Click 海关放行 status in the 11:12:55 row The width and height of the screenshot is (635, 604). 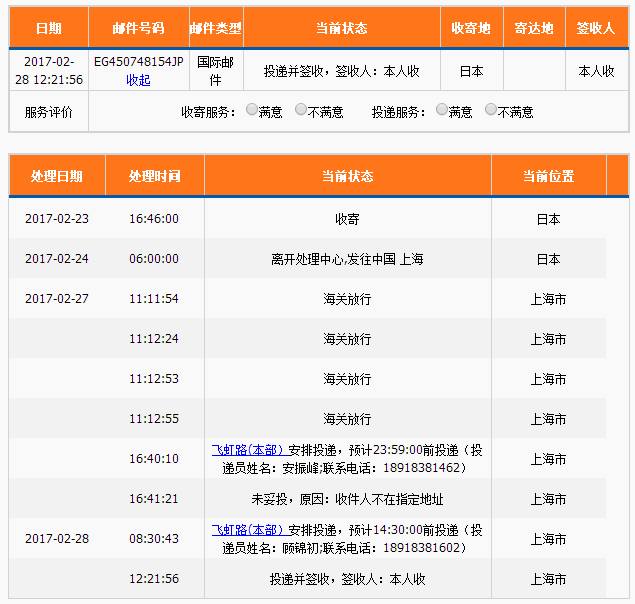347,419
